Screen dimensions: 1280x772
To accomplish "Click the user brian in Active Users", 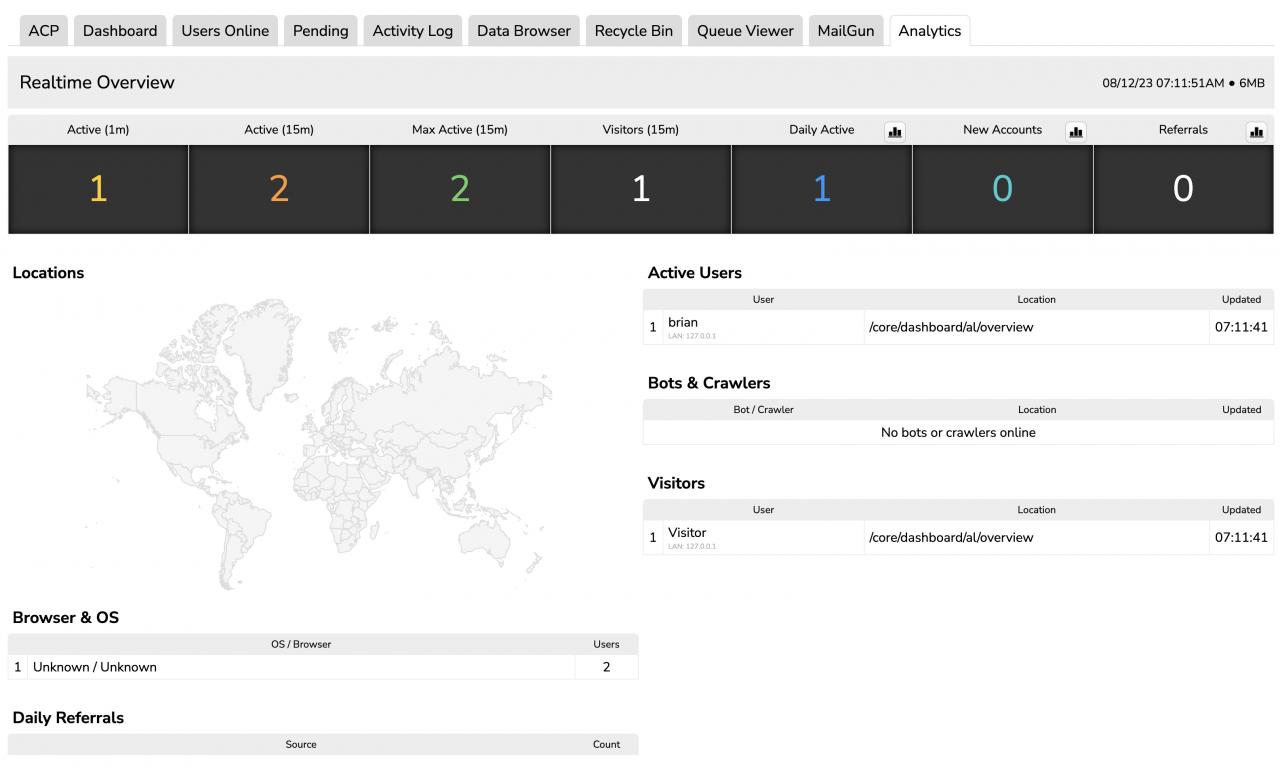I will click(x=683, y=323).
